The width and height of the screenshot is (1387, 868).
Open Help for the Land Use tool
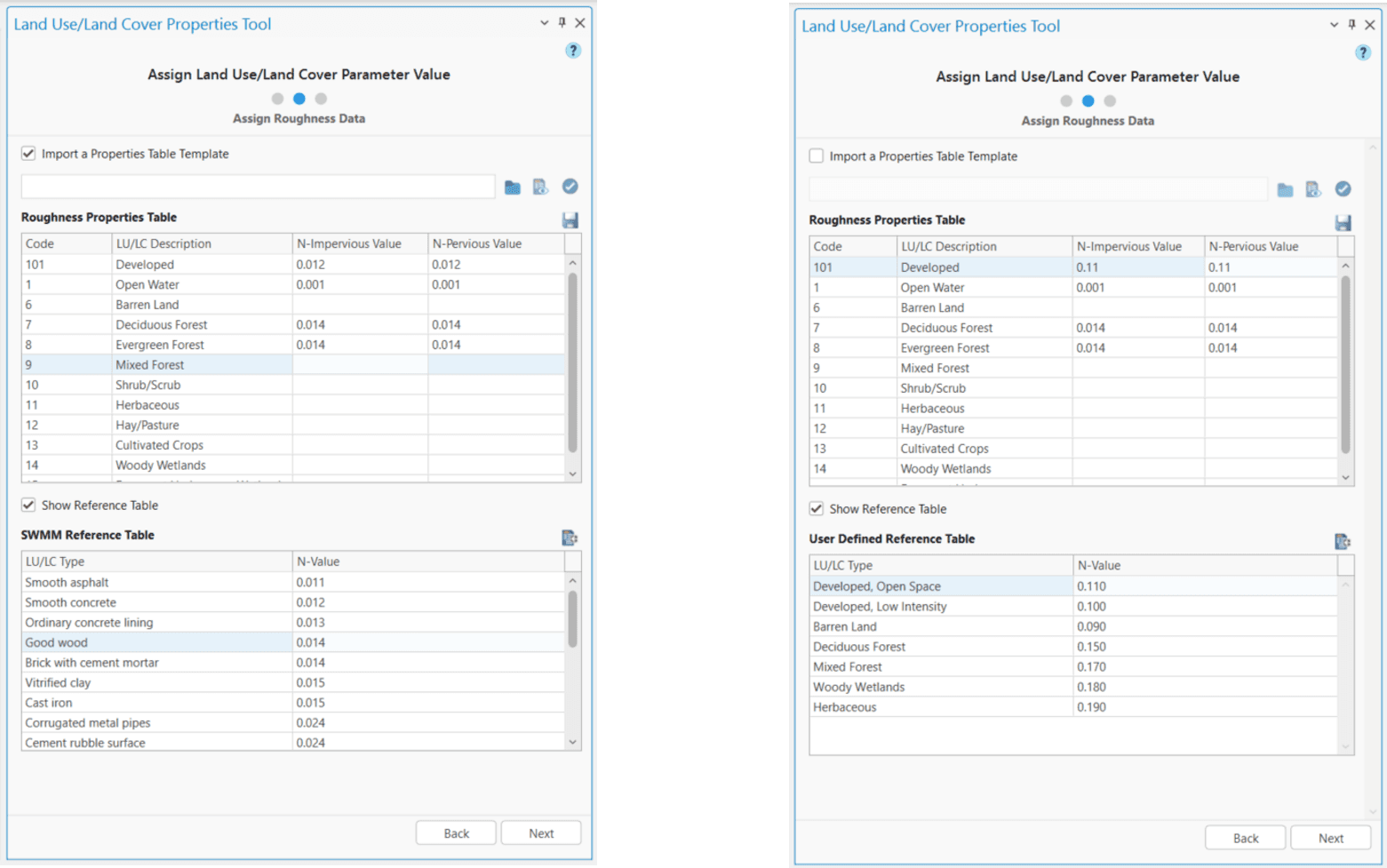[573, 51]
